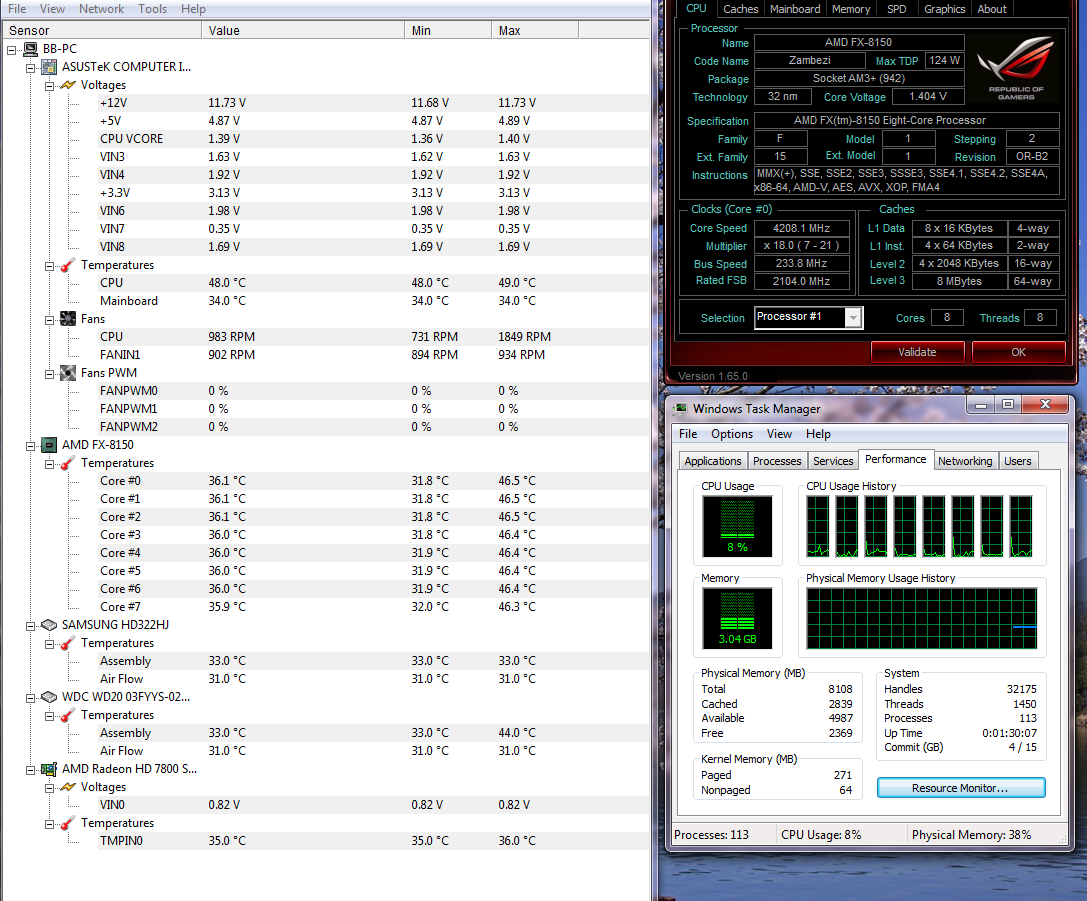Image resolution: width=1087 pixels, height=901 pixels.
Task: Click the BB-PC computer icon
Action: tap(31, 49)
